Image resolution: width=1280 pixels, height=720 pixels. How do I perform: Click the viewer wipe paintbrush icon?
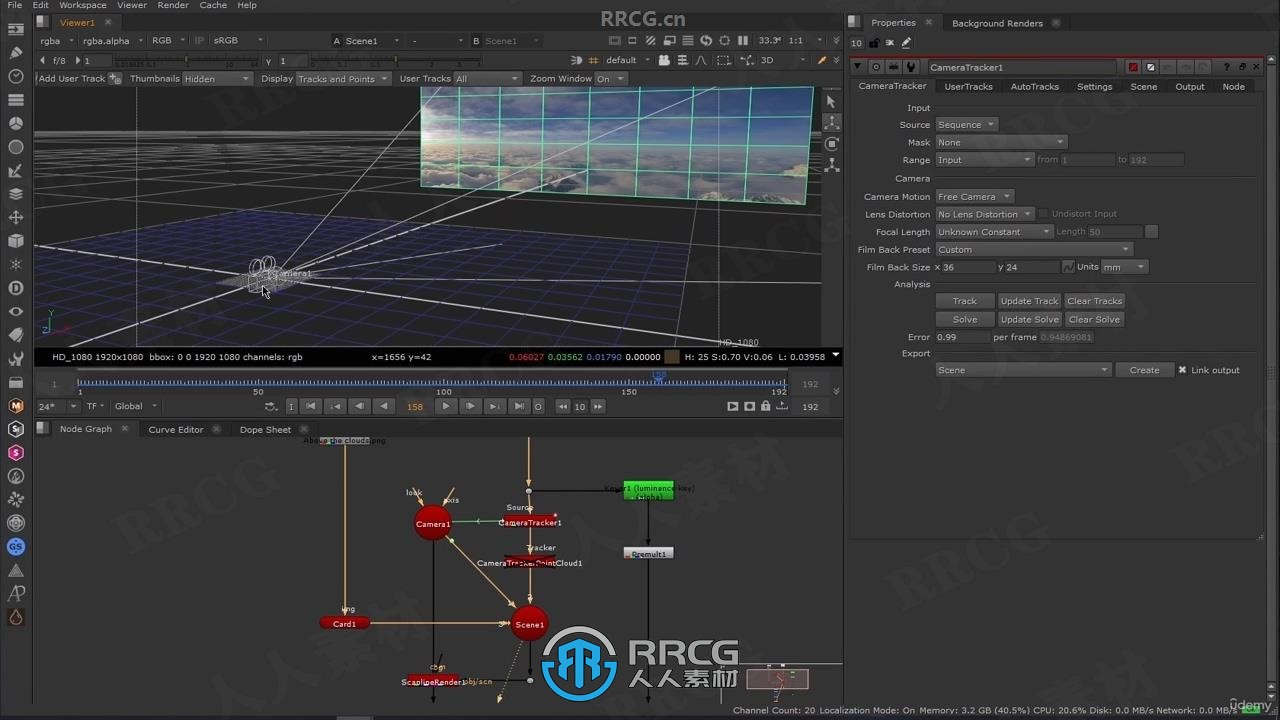[822, 60]
